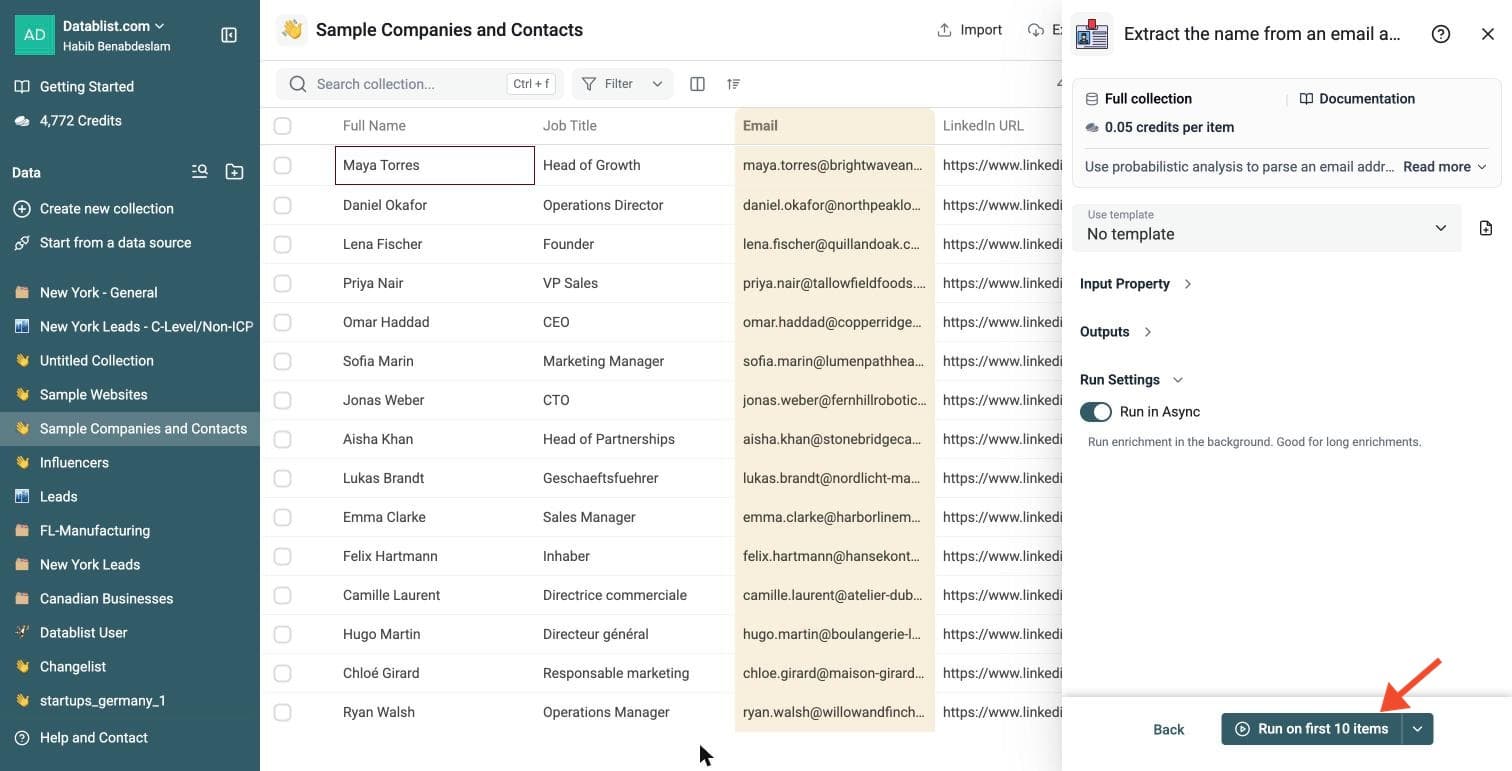Tick the checkbox for Maya Torres row
The width and height of the screenshot is (1512, 771).
click(x=283, y=165)
